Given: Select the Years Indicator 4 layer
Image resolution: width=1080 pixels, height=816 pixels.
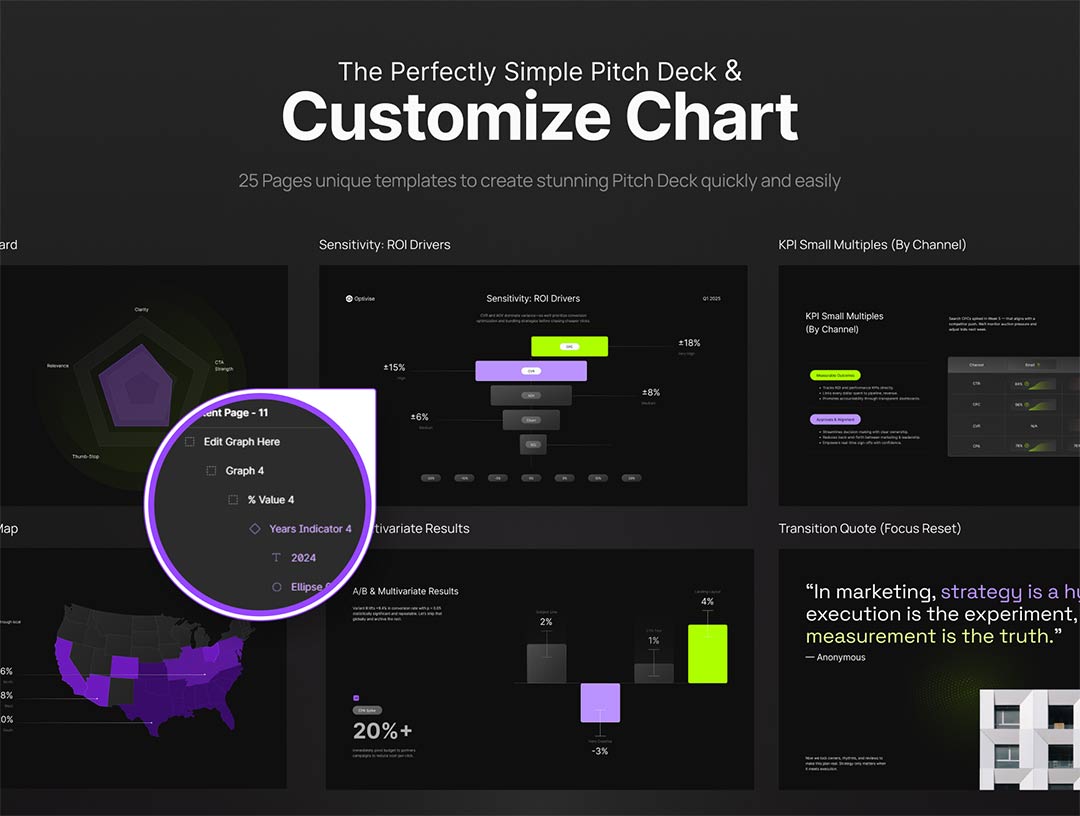Looking at the screenshot, I should 310,529.
